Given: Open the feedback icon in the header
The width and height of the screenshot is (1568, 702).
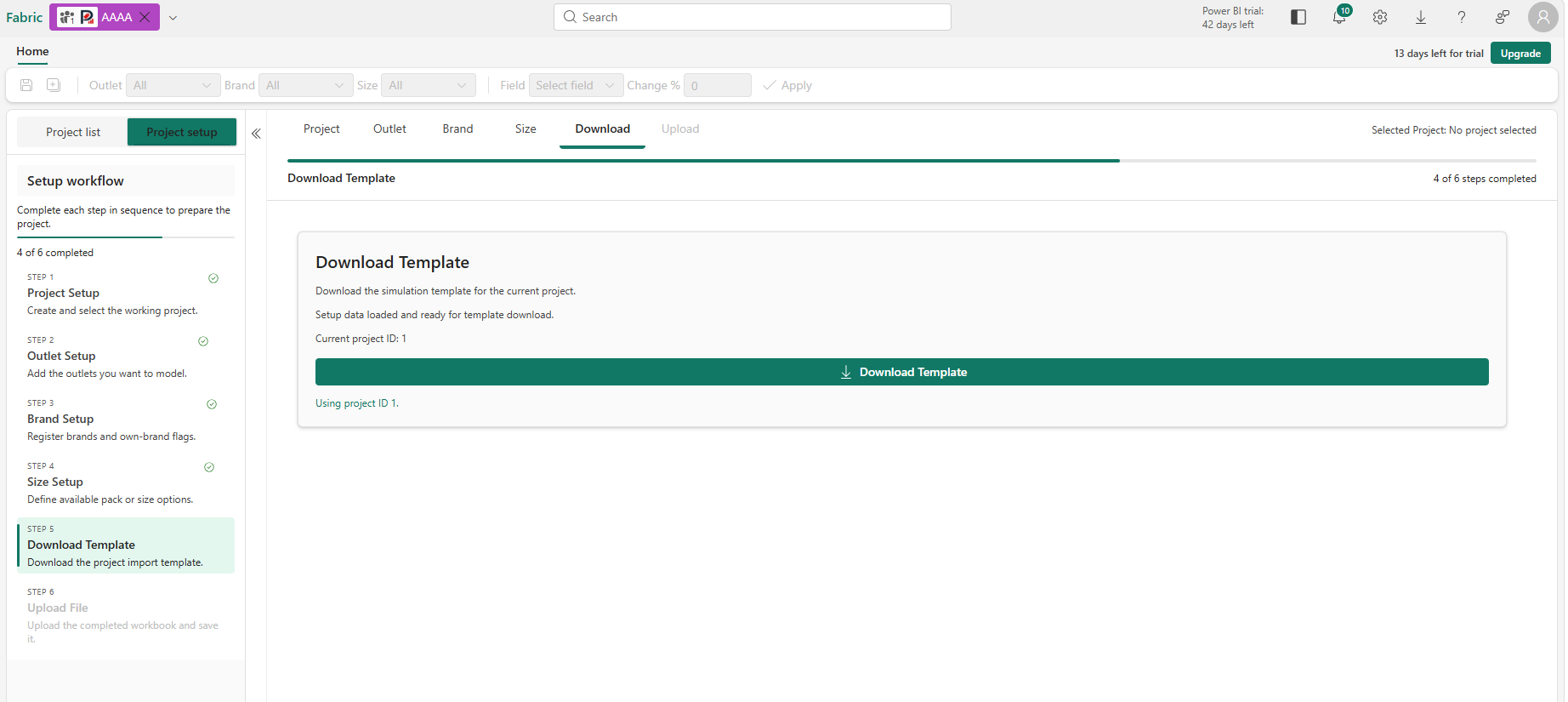Looking at the screenshot, I should 1503,17.
